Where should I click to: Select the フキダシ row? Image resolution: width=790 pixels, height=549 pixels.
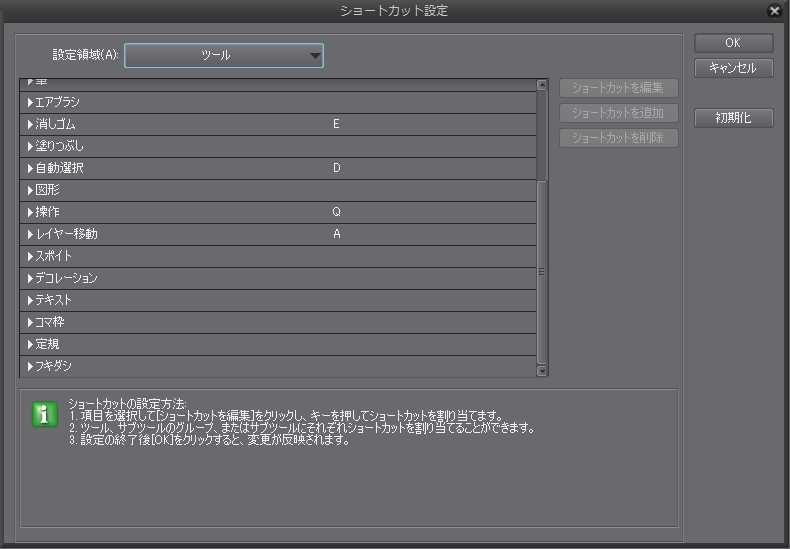coord(278,366)
